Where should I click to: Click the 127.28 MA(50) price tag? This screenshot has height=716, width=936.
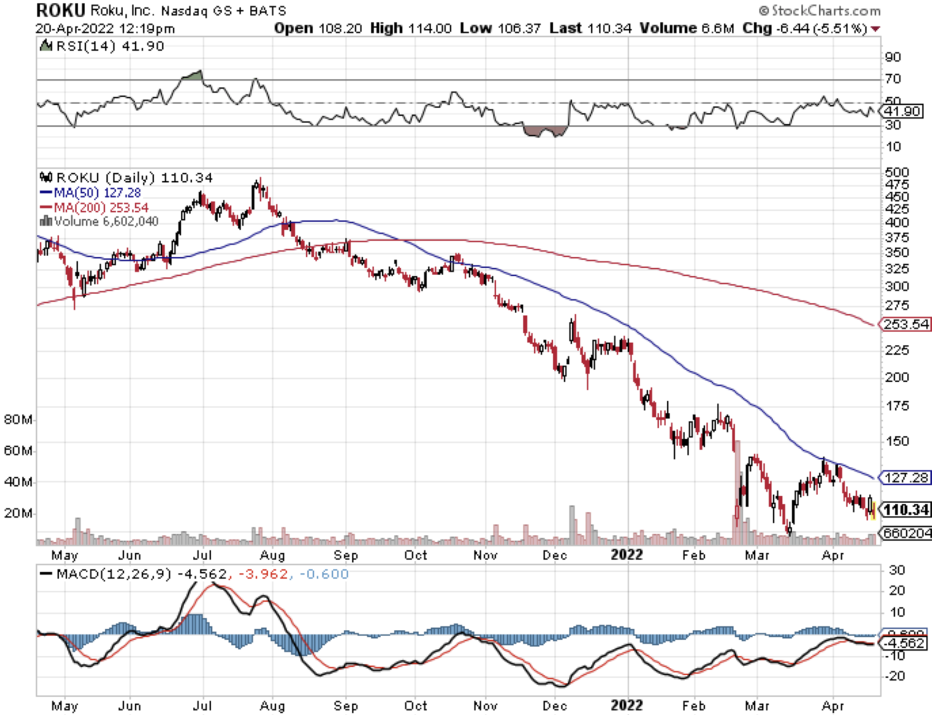[905, 476]
